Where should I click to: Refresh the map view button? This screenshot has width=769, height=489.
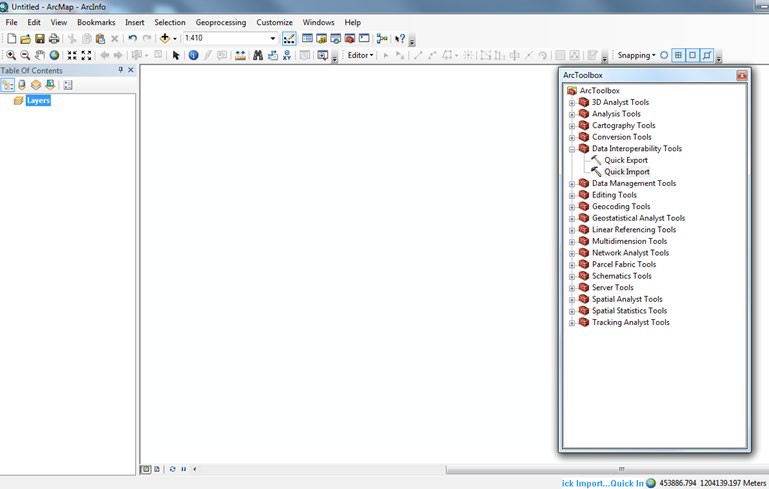click(172, 469)
